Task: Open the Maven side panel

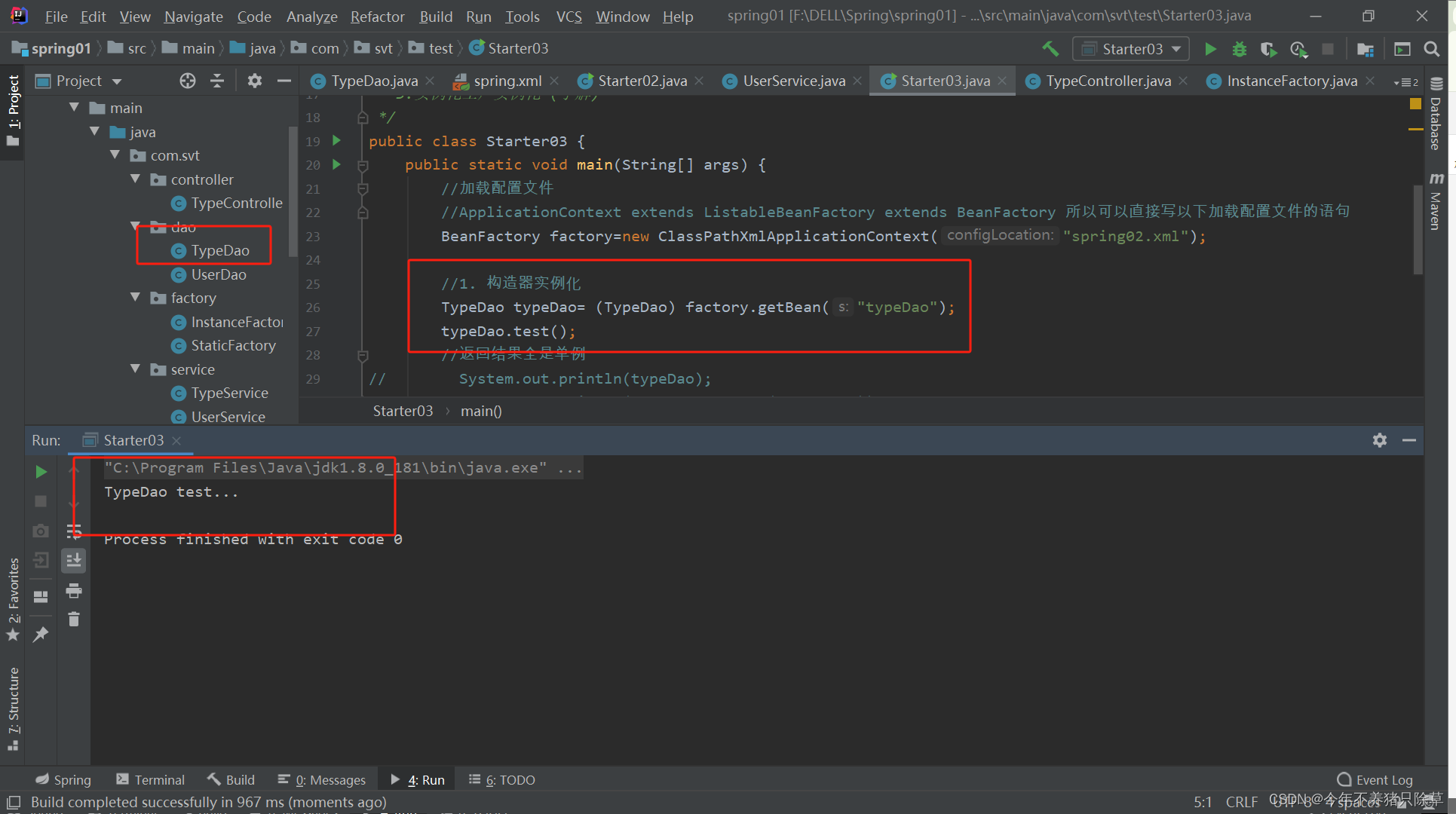Action: [x=1436, y=202]
